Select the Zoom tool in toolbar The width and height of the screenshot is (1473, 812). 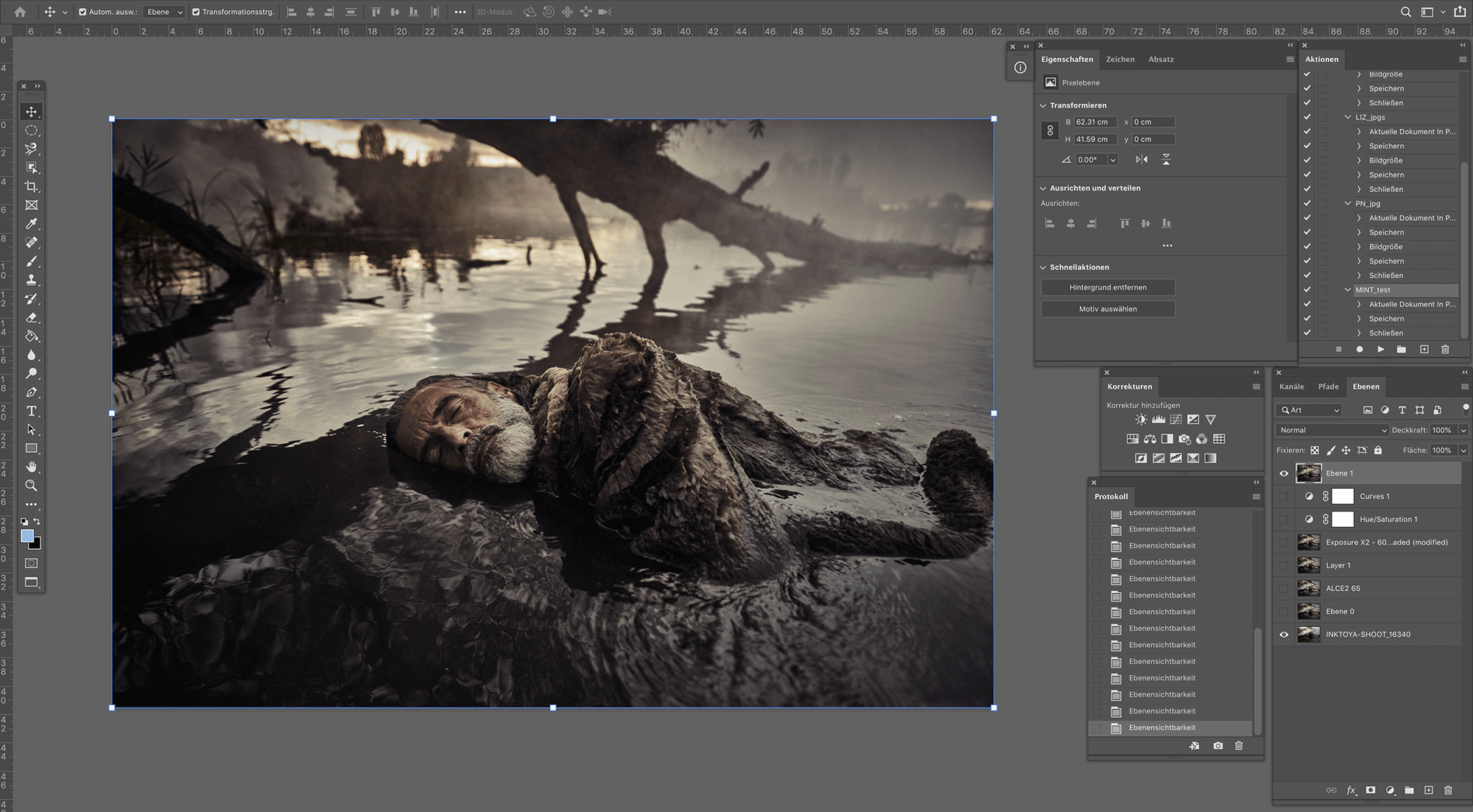coord(31,485)
